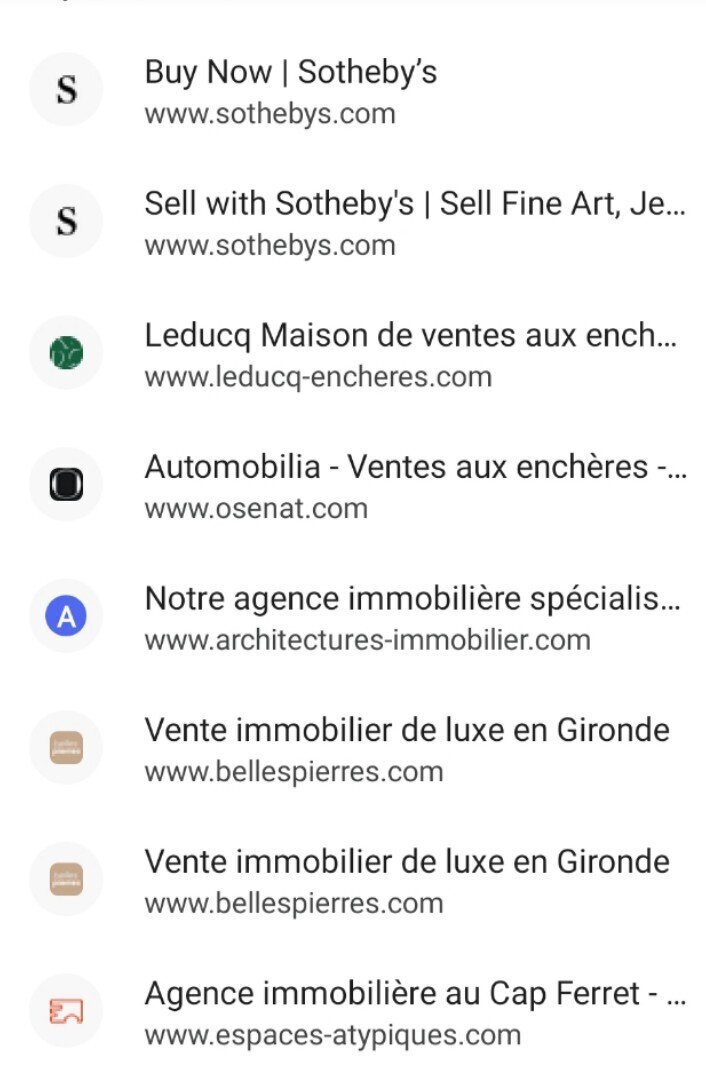
Task: Click www.architectures-immobilier.com URL text
Action: point(367,641)
